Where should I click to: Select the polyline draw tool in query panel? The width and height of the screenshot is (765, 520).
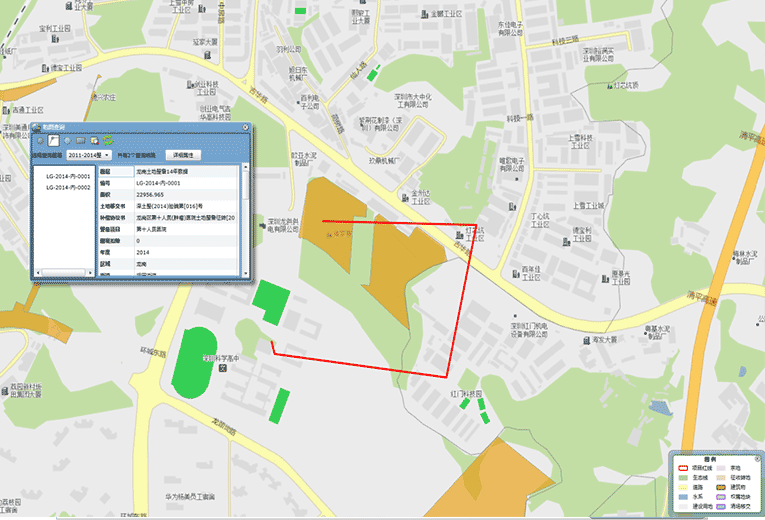click(x=53, y=141)
